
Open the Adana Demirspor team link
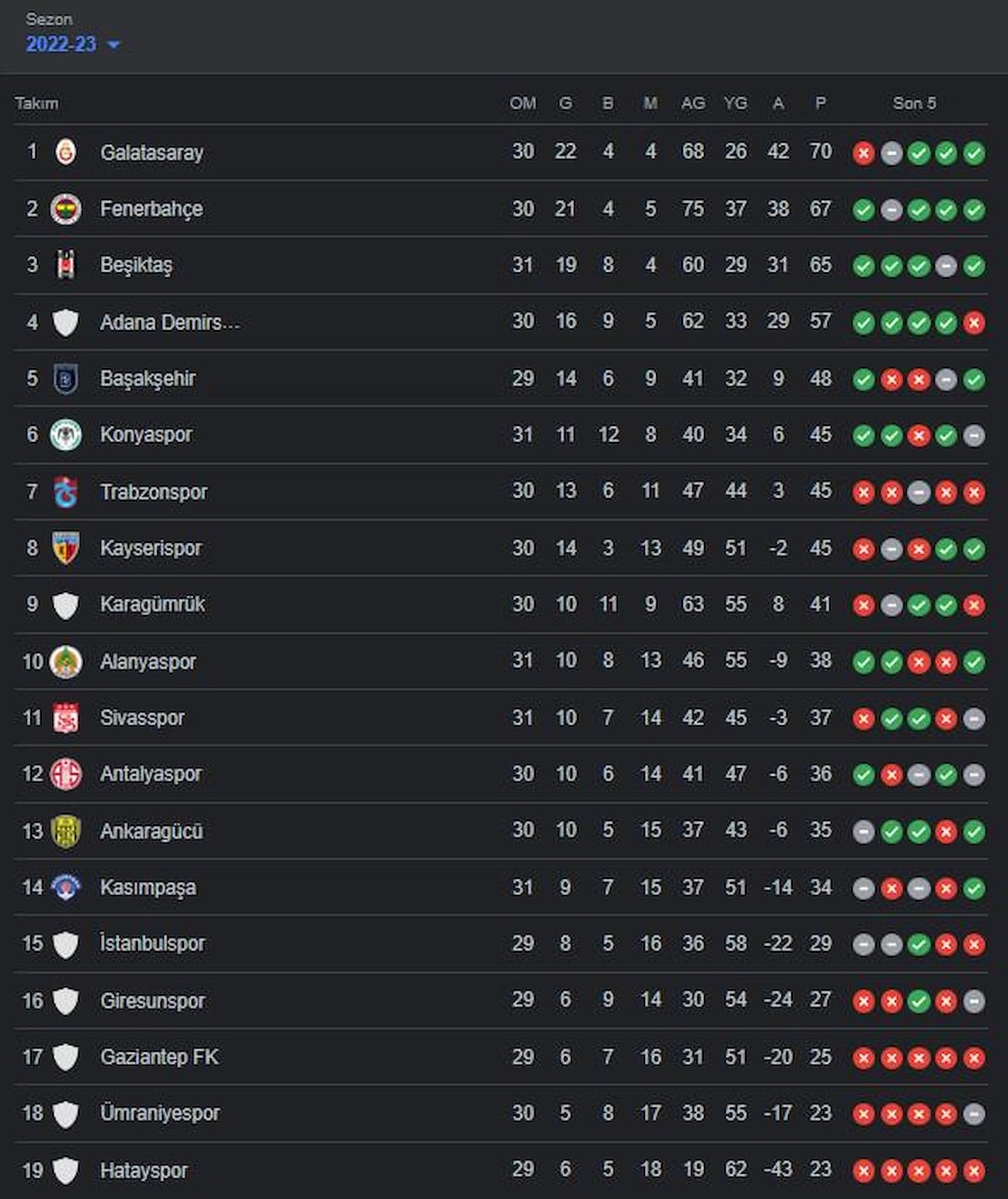click(170, 322)
